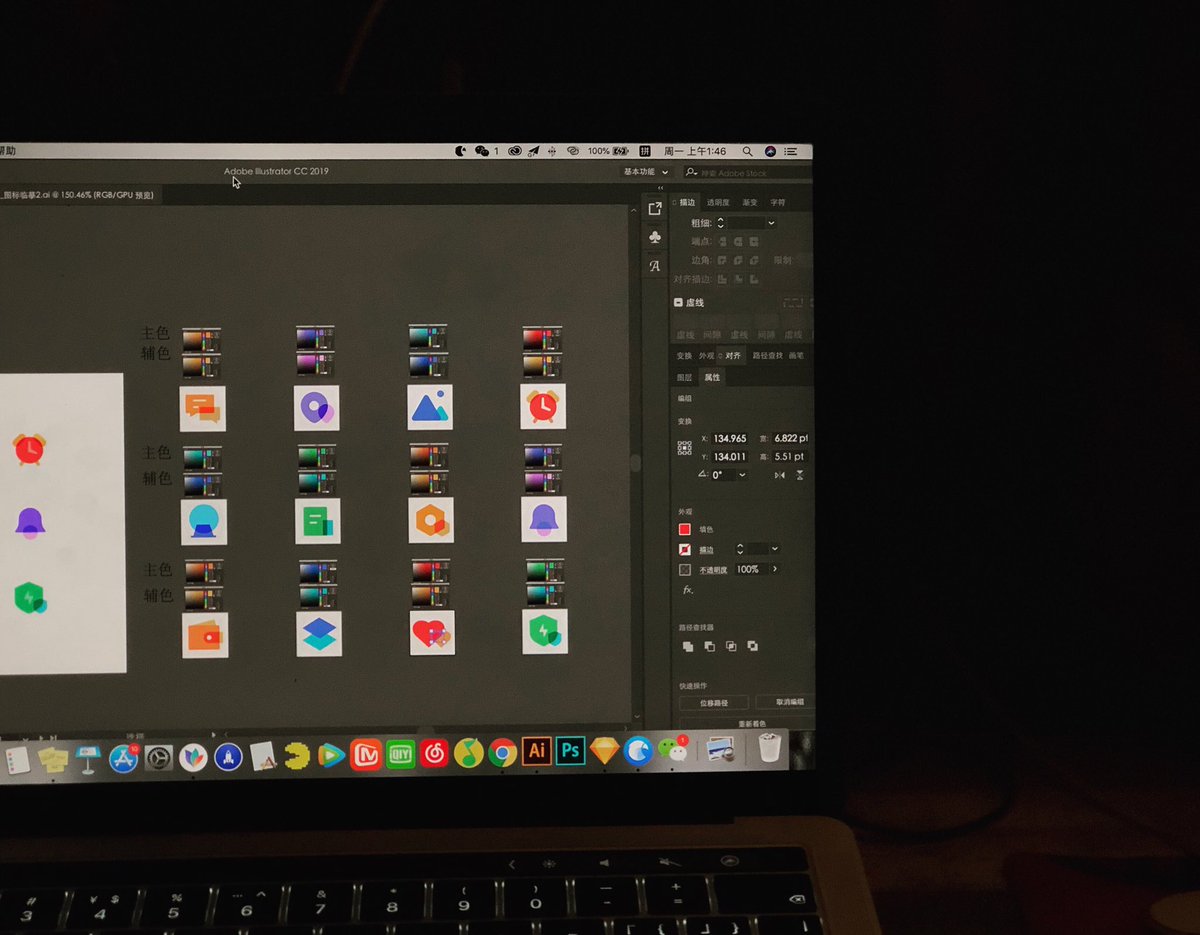Flip horizontally using the flip icon
This screenshot has height=935, width=1200.
click(780, 475)
